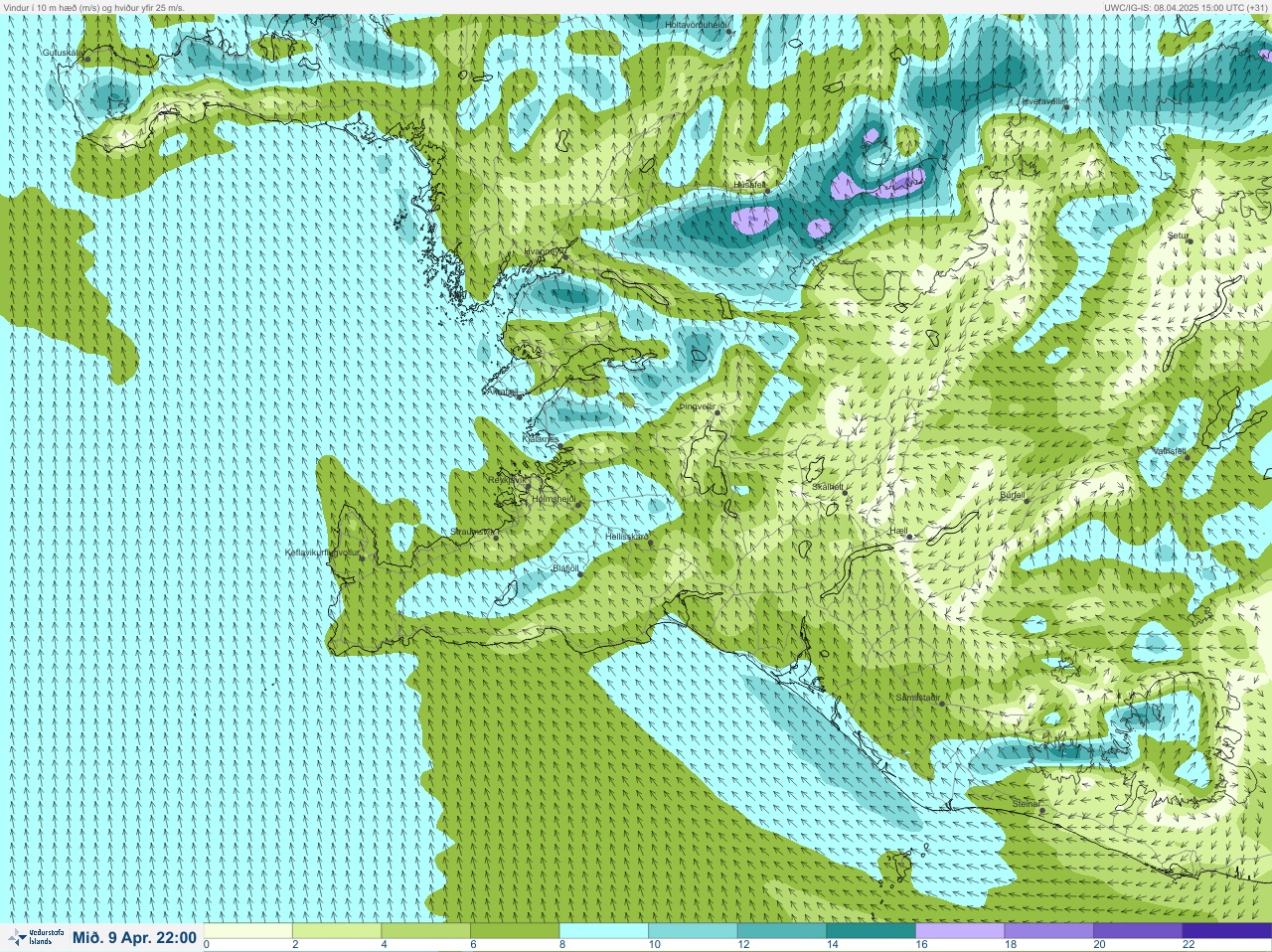Viewport: 1272px width, 952px height.
Task: Click the Sámsstaðir station label
Action: (918, 699)
